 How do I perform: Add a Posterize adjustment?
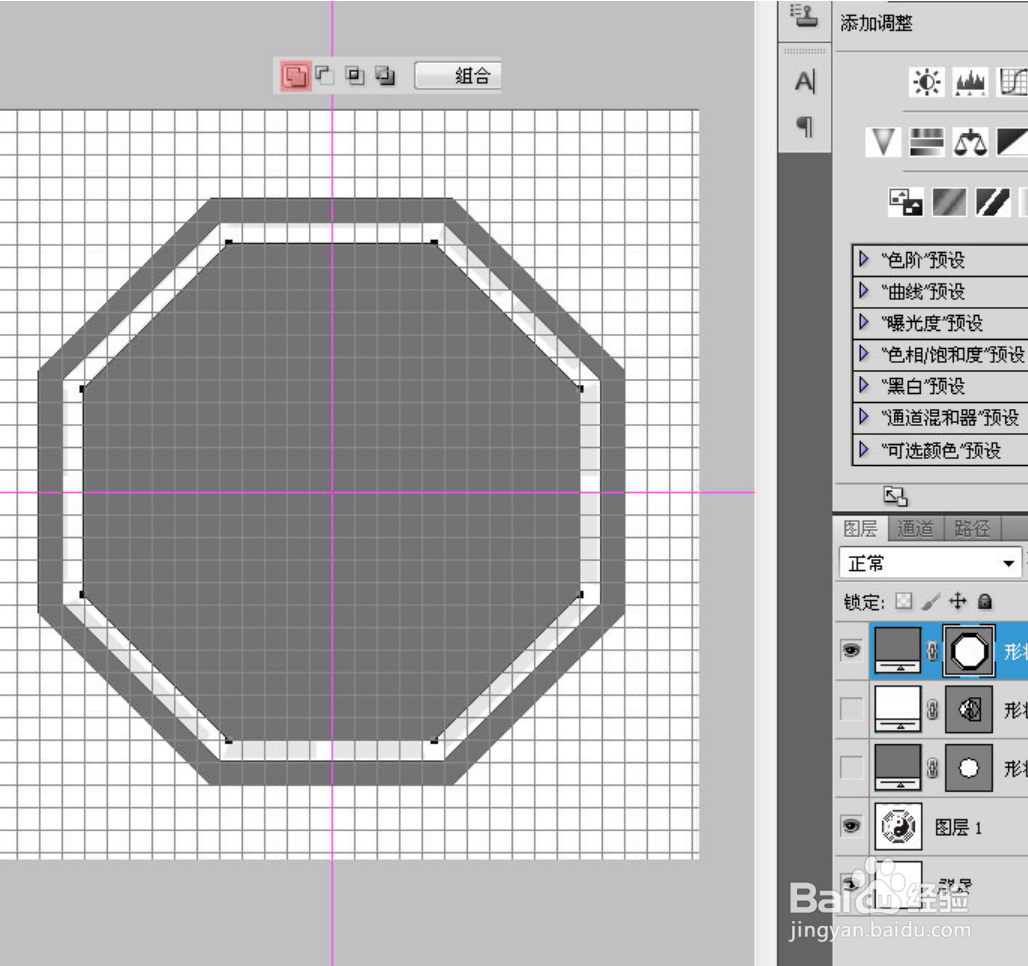coord(949,202)
